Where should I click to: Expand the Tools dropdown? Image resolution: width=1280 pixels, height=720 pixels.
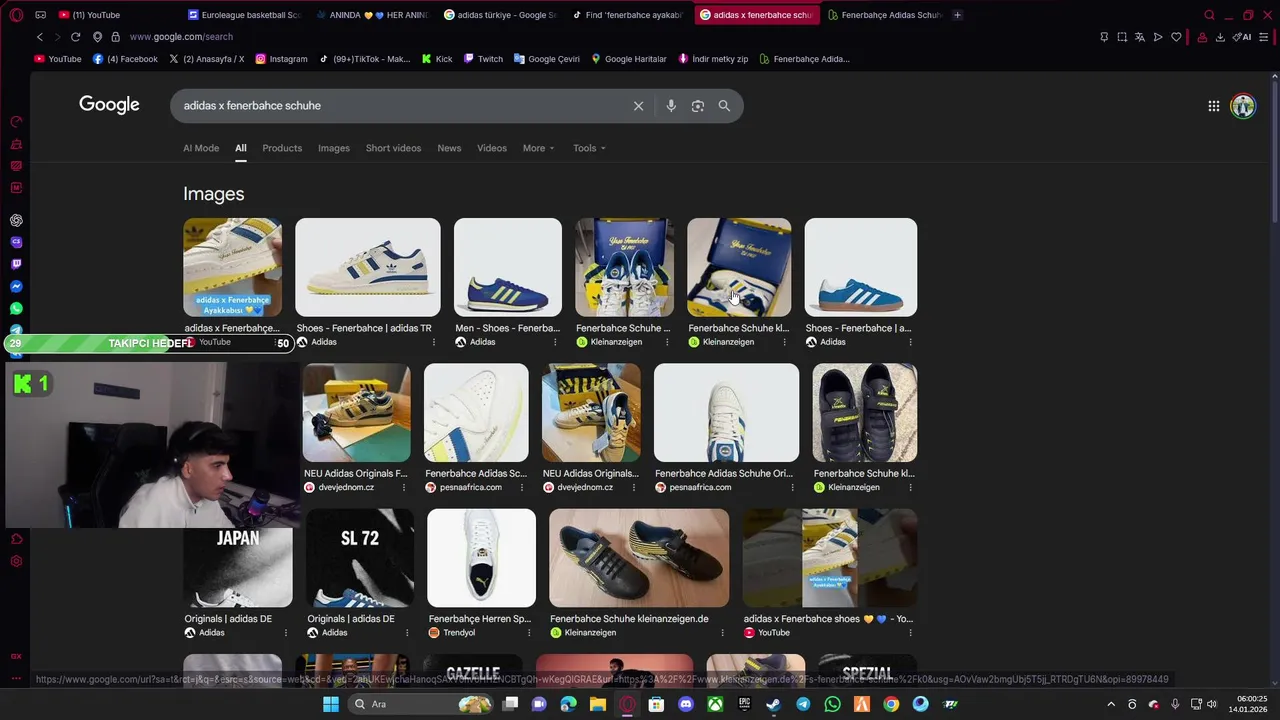(589, 148)
